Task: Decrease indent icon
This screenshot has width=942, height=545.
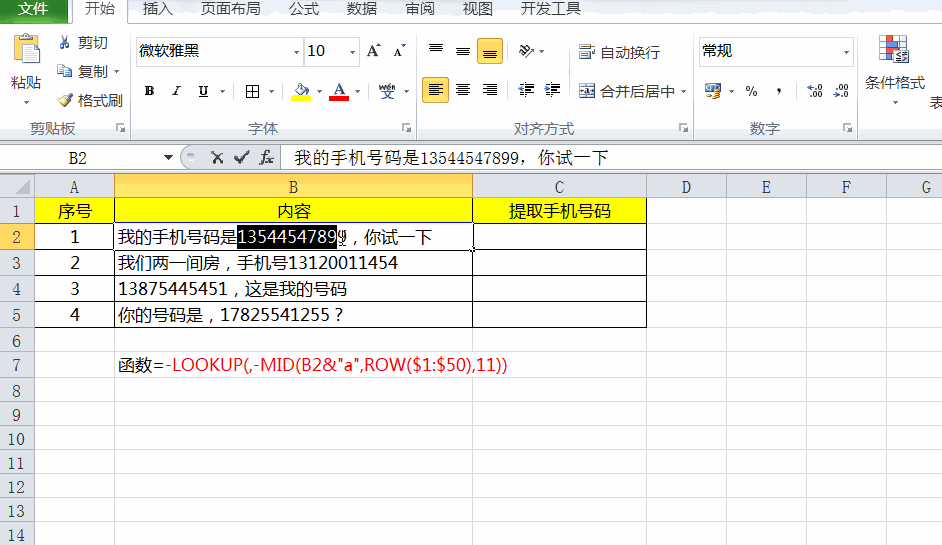Action: pyautogui.click(x=526, y=90)
